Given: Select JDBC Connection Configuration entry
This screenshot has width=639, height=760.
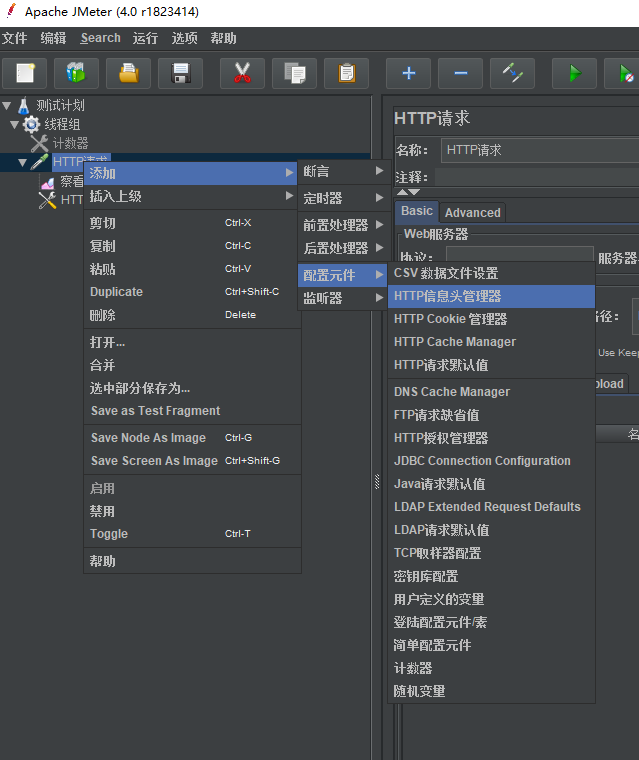Looking at the screenshot, I should coord(491,460).
